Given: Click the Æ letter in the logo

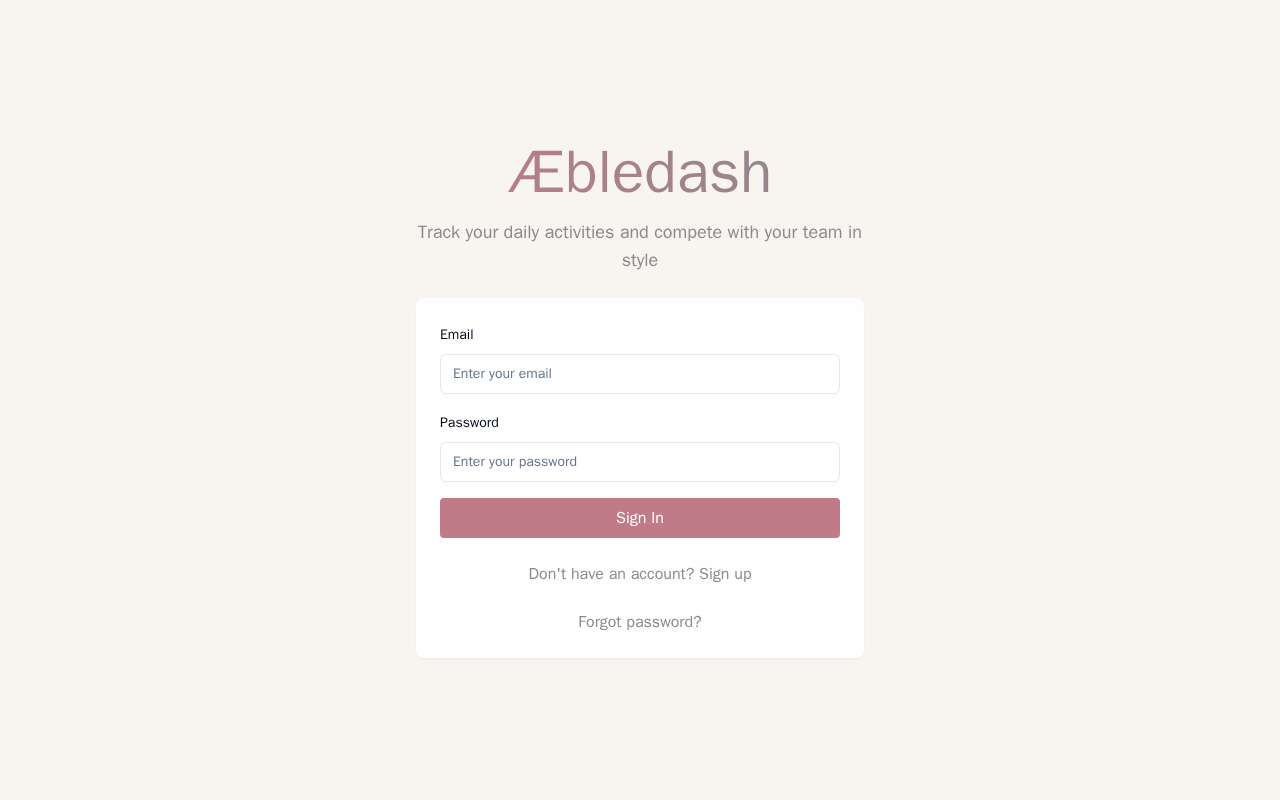Looking at the screenshot, I should pos(536,173).
